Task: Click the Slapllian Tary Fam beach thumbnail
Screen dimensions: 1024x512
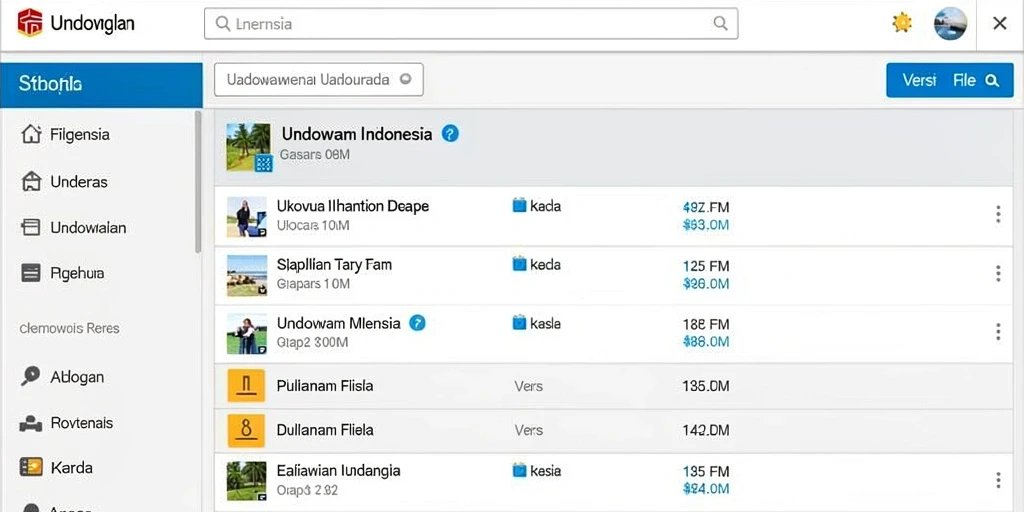Action: 247,276
